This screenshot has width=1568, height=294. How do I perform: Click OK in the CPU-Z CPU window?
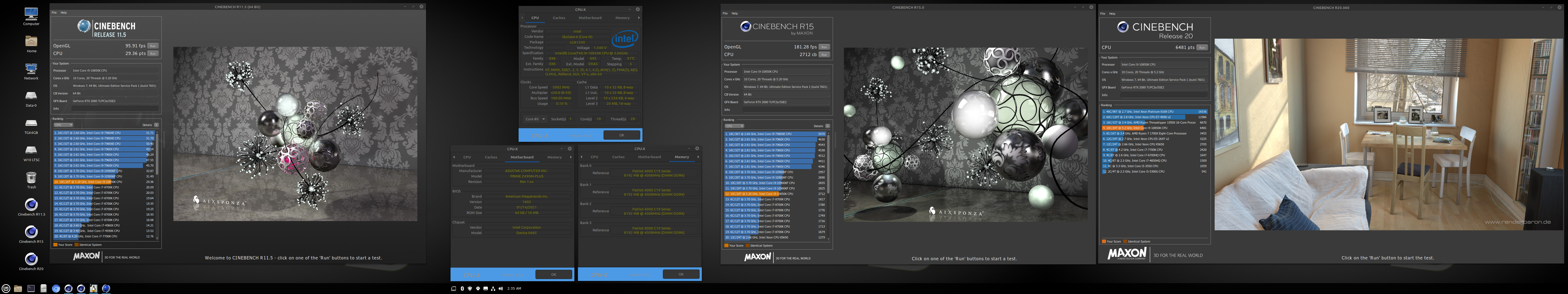coord(621,135)
